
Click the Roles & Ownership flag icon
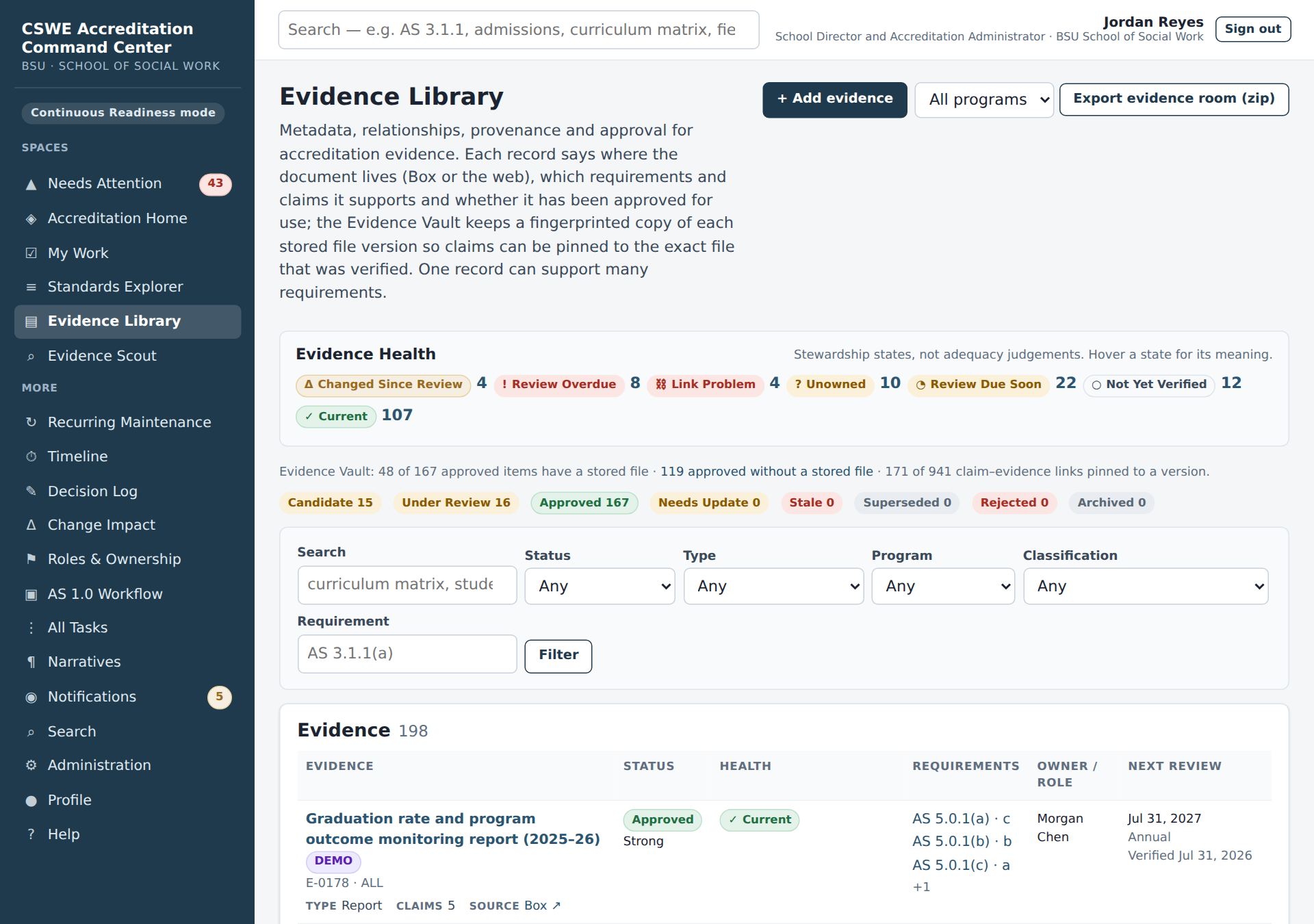31,559
